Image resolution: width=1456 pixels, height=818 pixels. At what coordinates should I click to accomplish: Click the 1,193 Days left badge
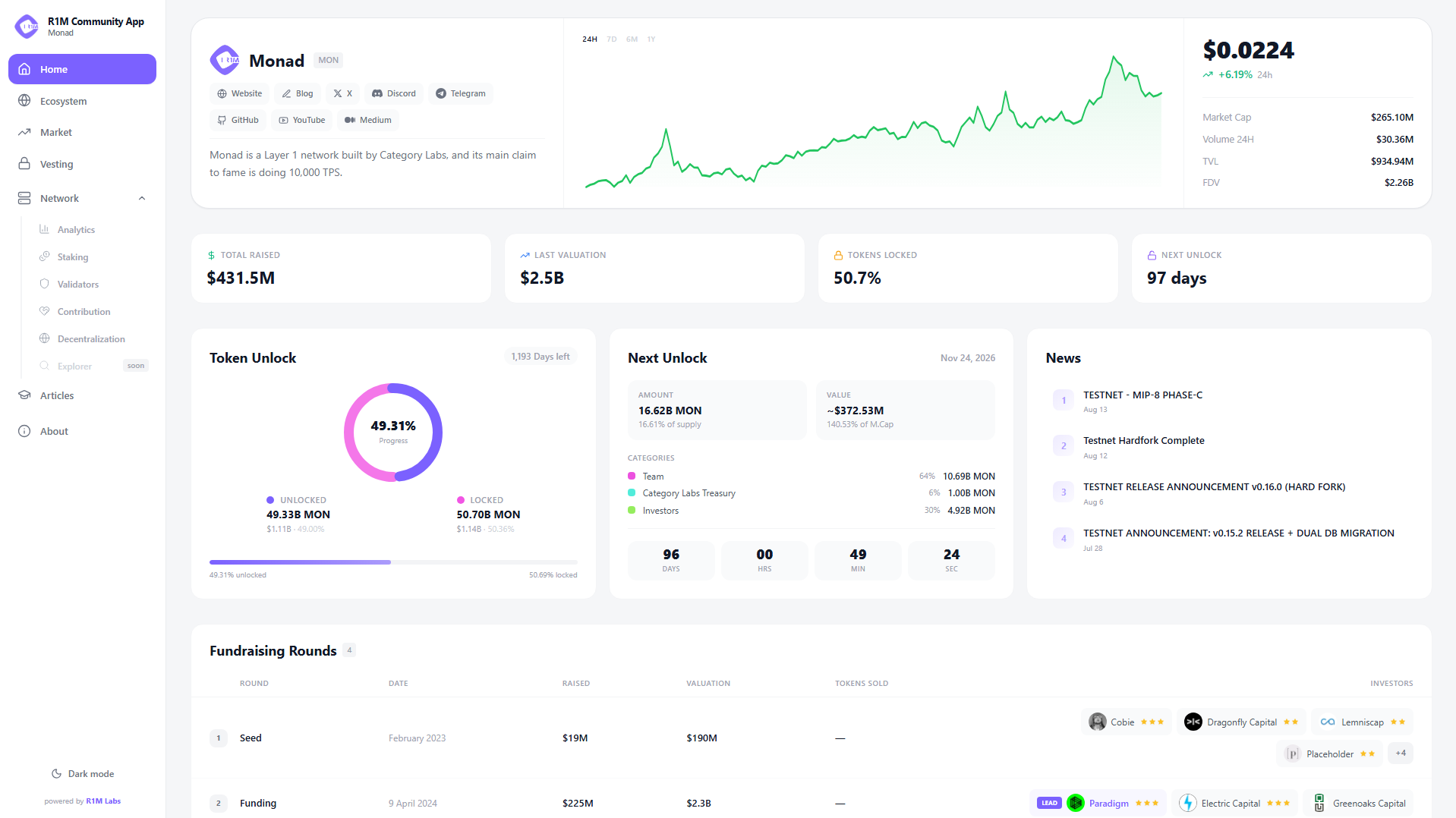coord(540,357)
